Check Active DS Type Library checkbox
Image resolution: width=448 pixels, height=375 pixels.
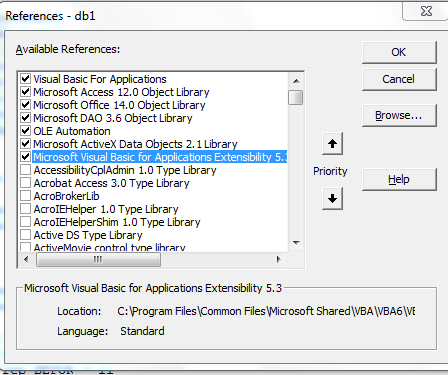point(25,235)
